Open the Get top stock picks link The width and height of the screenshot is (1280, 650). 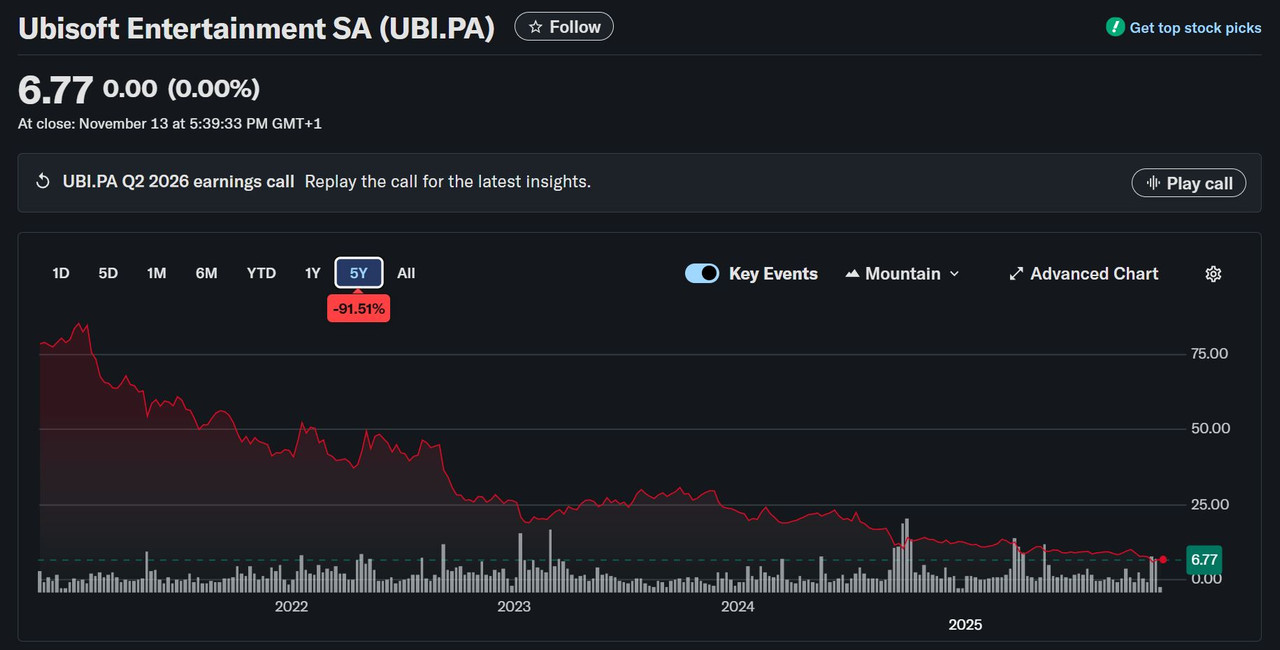[1195, 28]
